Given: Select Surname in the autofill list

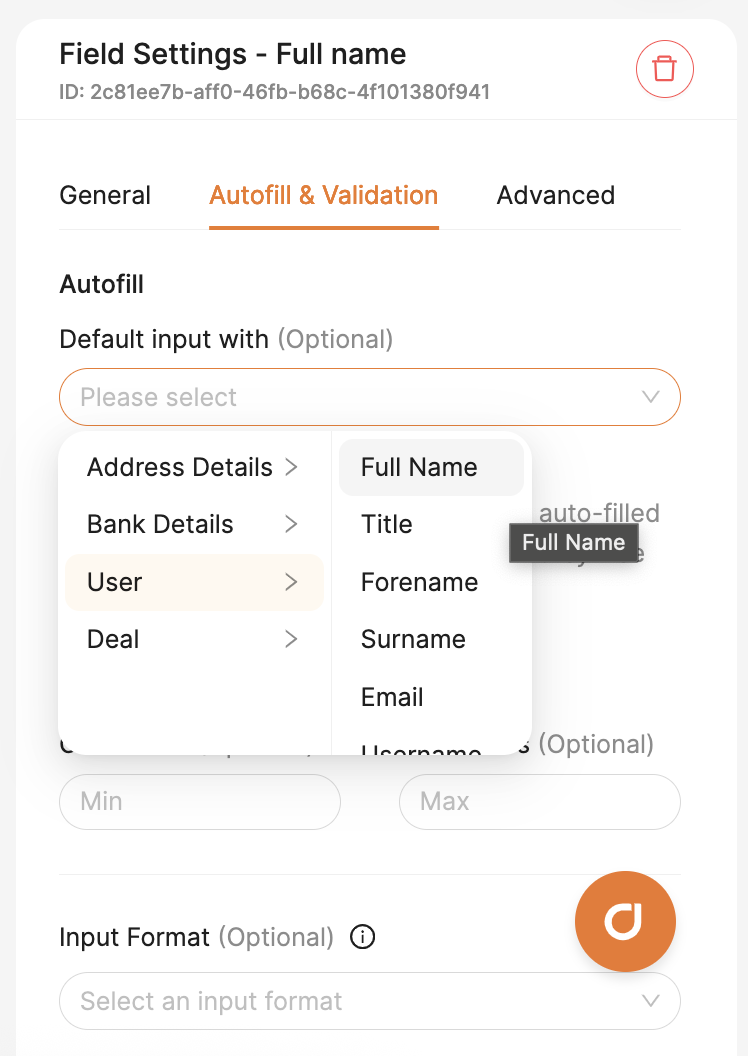Looking at the screenshot, I should (431, 639).
